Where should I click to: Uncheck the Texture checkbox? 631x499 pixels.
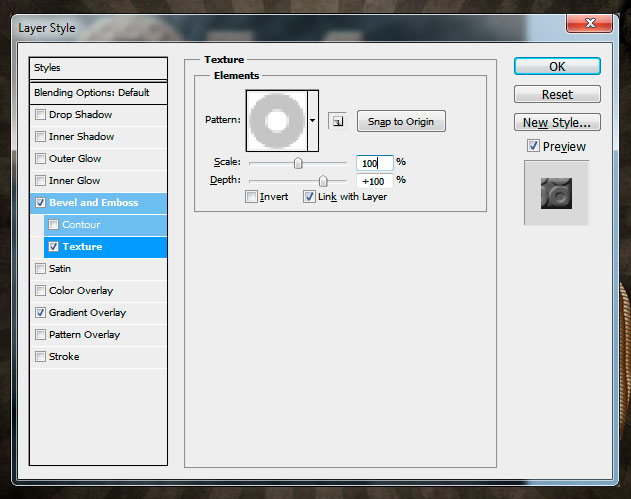tap(54, 246)
